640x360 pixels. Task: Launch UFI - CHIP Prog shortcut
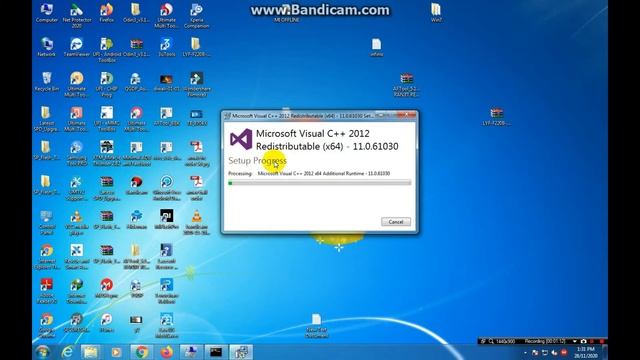[x=107, y=84]
